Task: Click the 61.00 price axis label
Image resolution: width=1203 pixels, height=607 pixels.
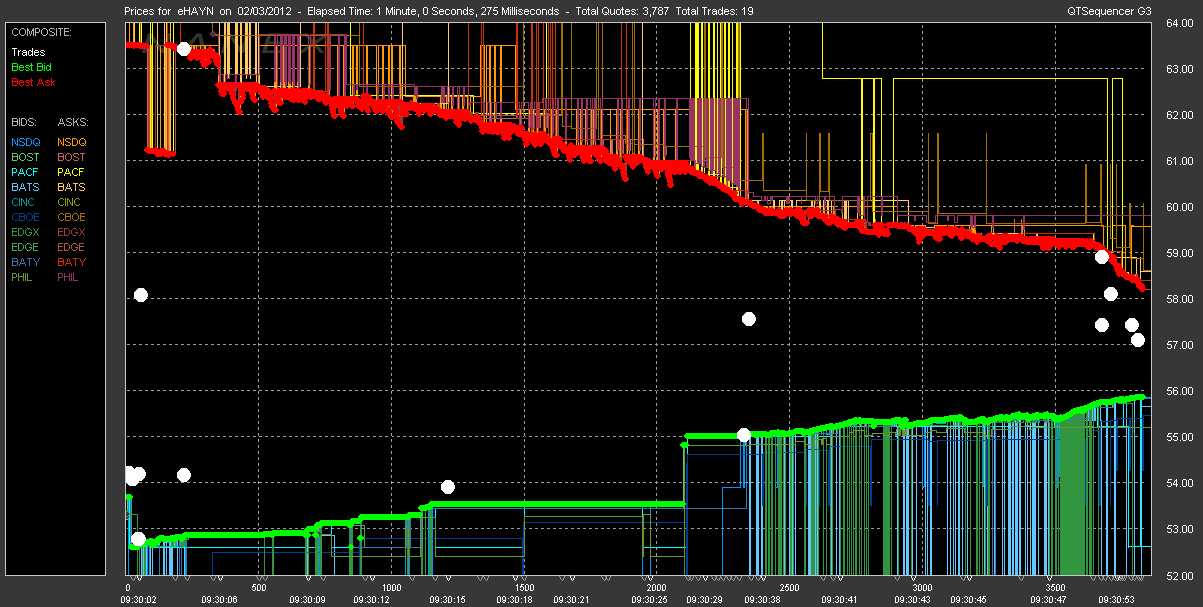Action: coord(1180,161)
